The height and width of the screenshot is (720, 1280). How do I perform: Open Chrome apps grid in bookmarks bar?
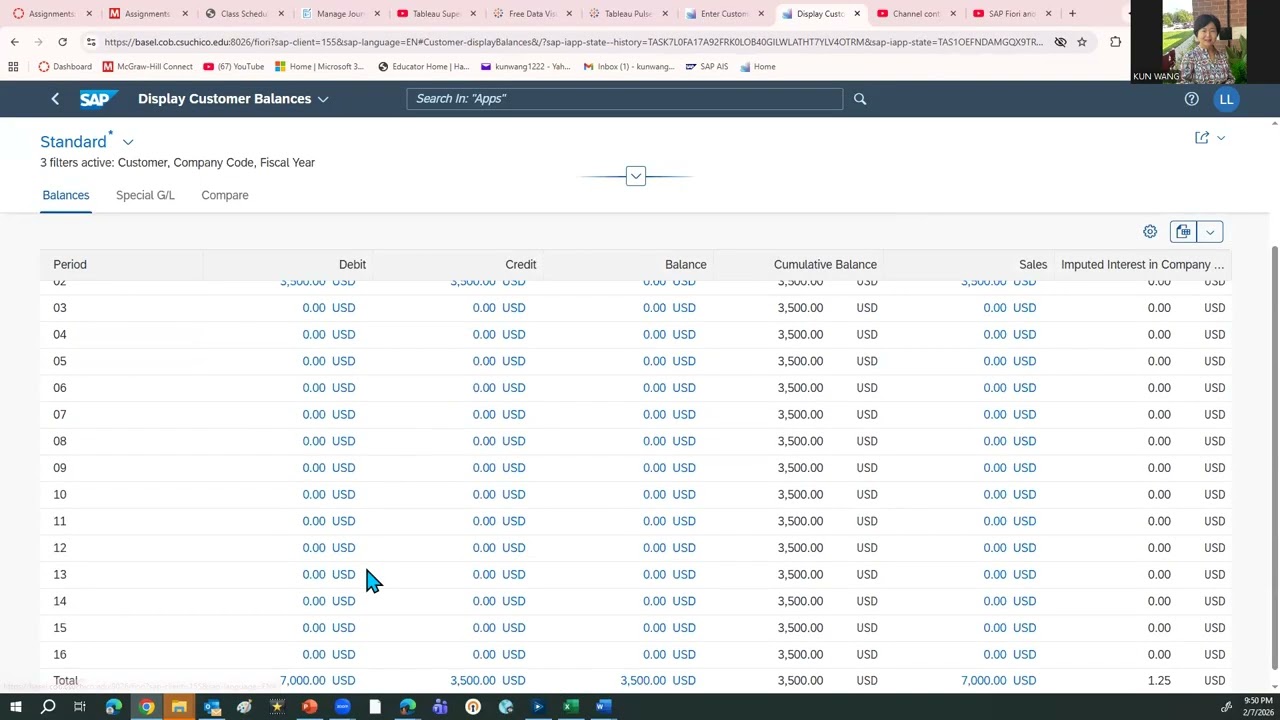[13, 66]
